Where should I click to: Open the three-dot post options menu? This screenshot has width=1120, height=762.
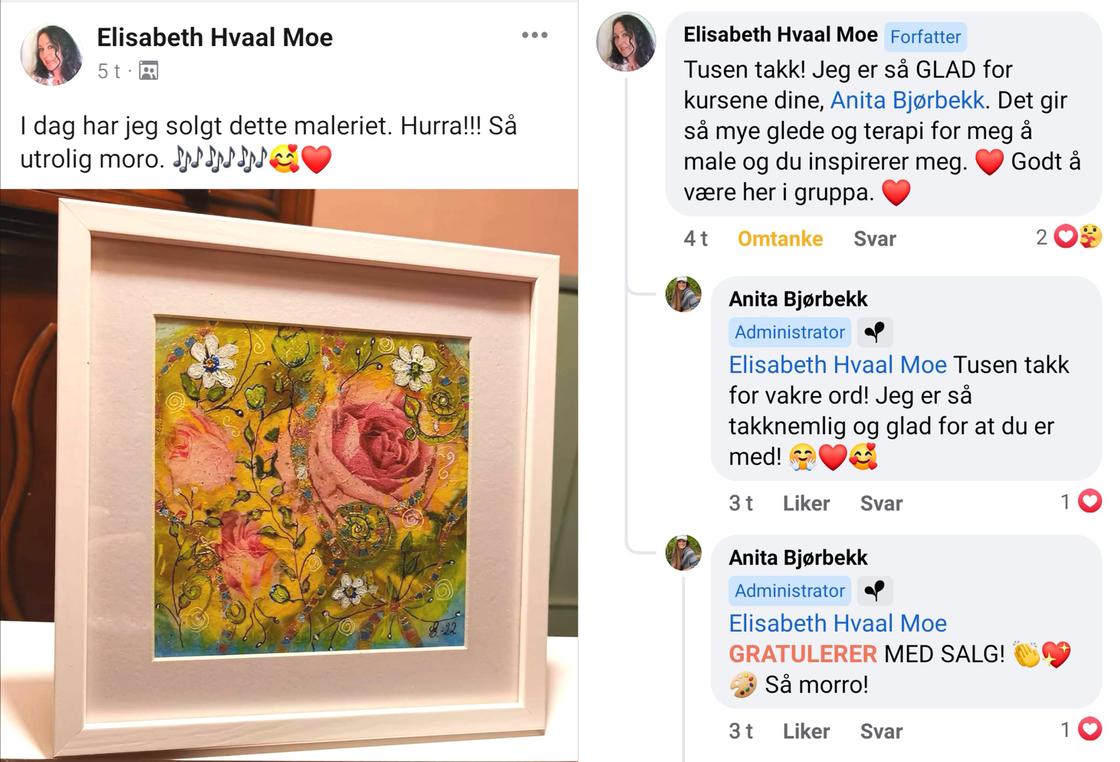[x=534, y=35]
